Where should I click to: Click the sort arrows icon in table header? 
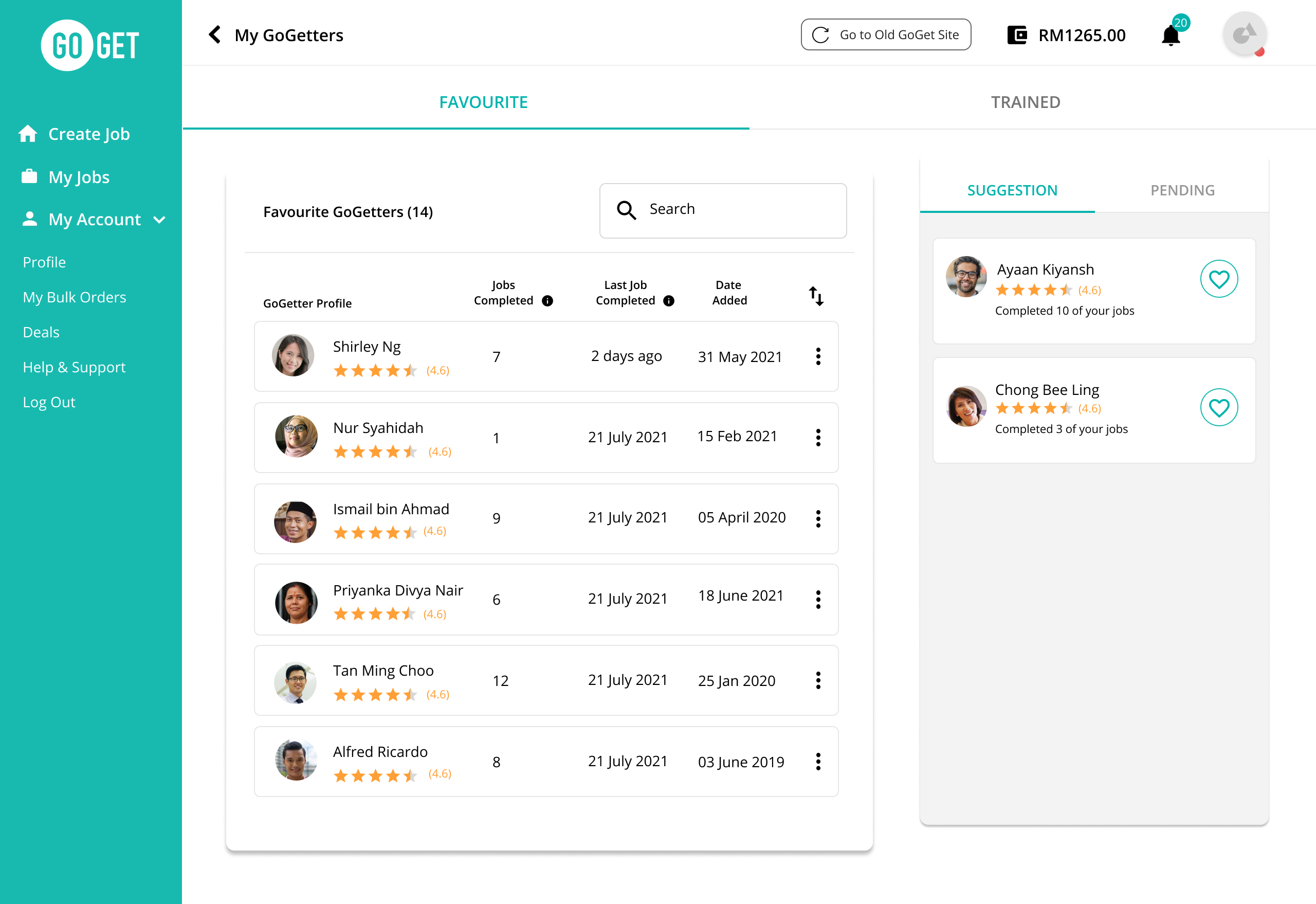[816, 296]
